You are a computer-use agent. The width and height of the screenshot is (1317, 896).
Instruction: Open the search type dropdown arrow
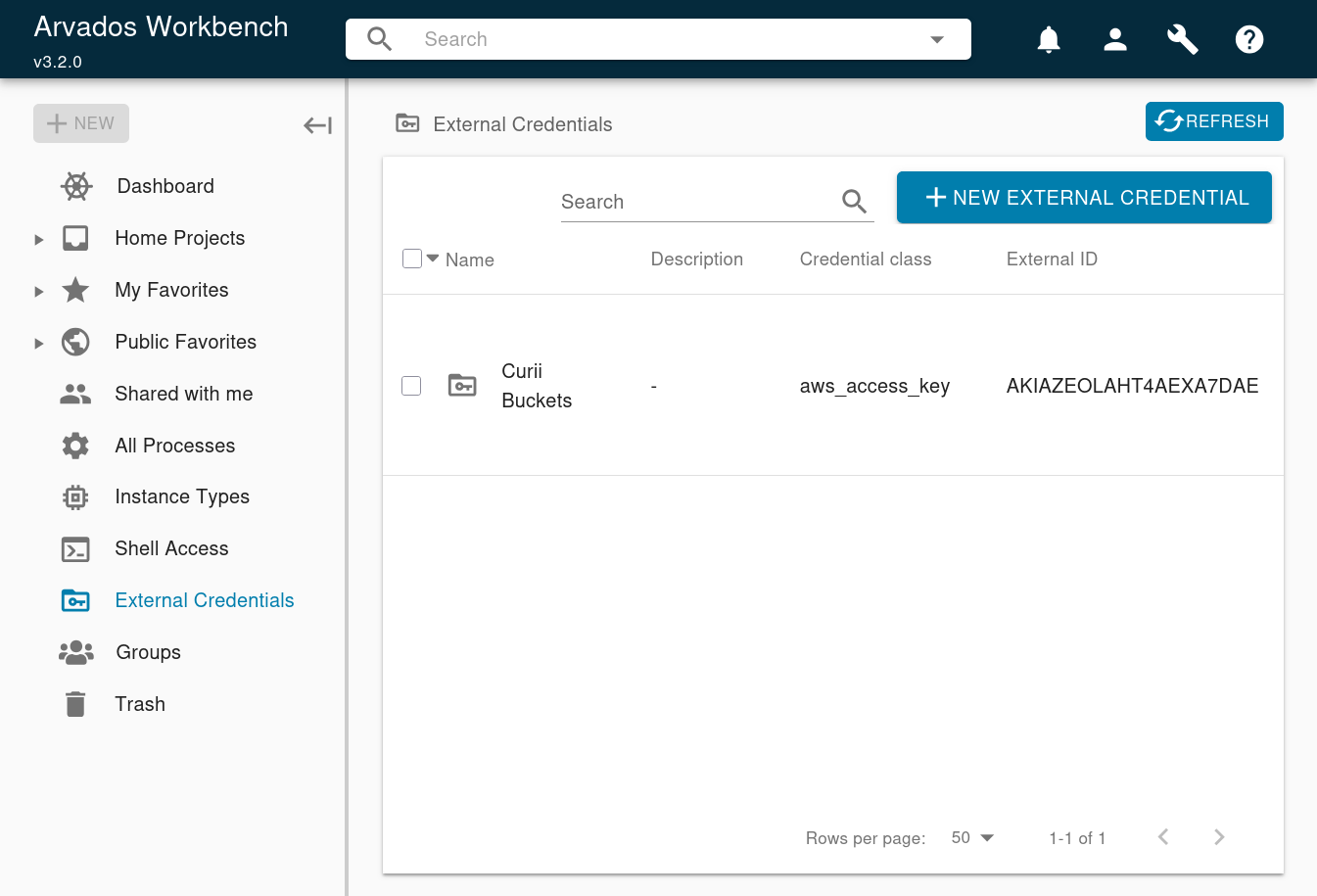point(937,39)
